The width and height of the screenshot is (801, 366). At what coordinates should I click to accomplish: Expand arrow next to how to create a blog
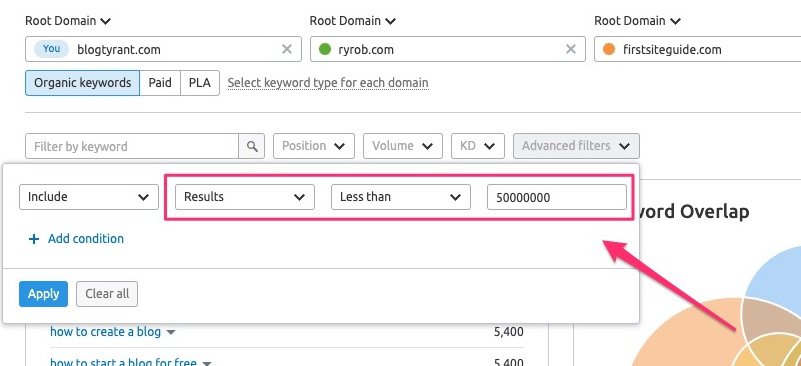(171, 332)
